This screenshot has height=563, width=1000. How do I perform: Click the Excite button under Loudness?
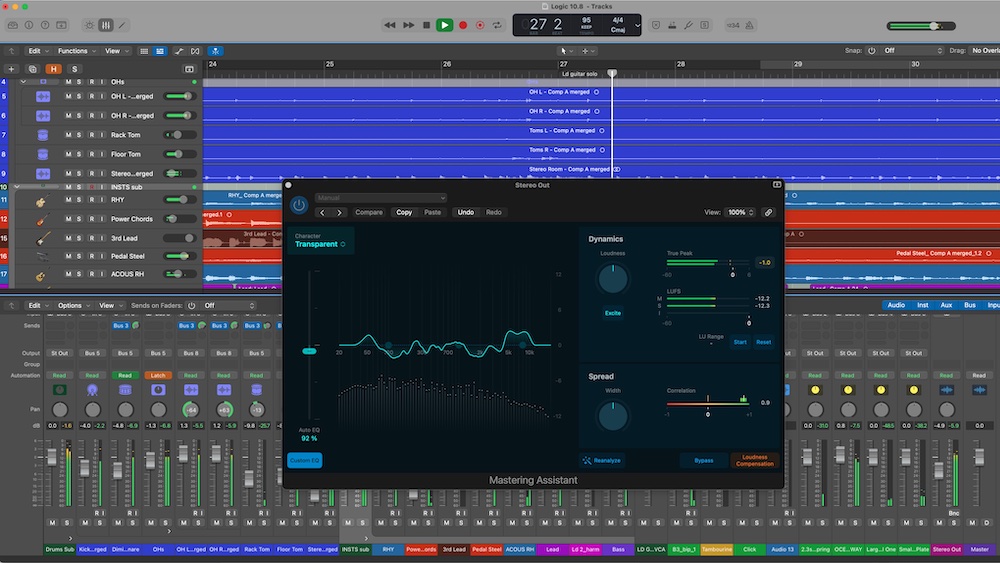613,313
